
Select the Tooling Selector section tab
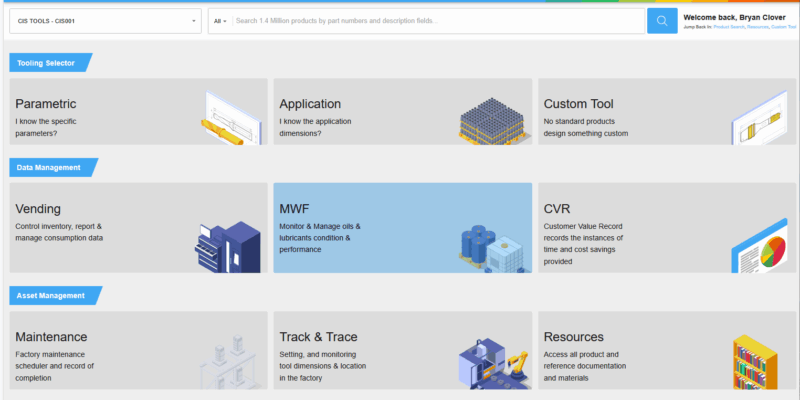point(50,63)
